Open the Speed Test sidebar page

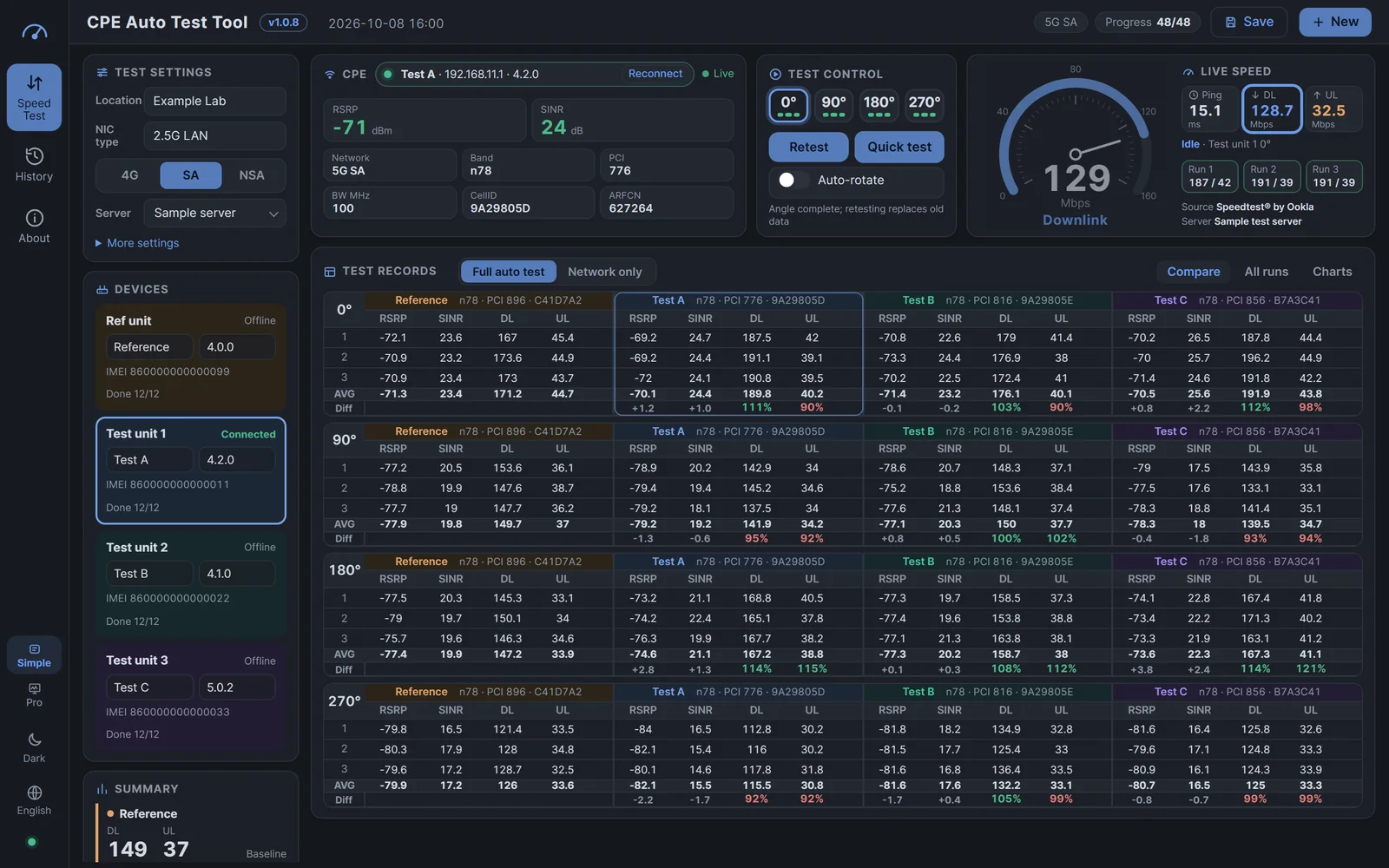(34, 97)
